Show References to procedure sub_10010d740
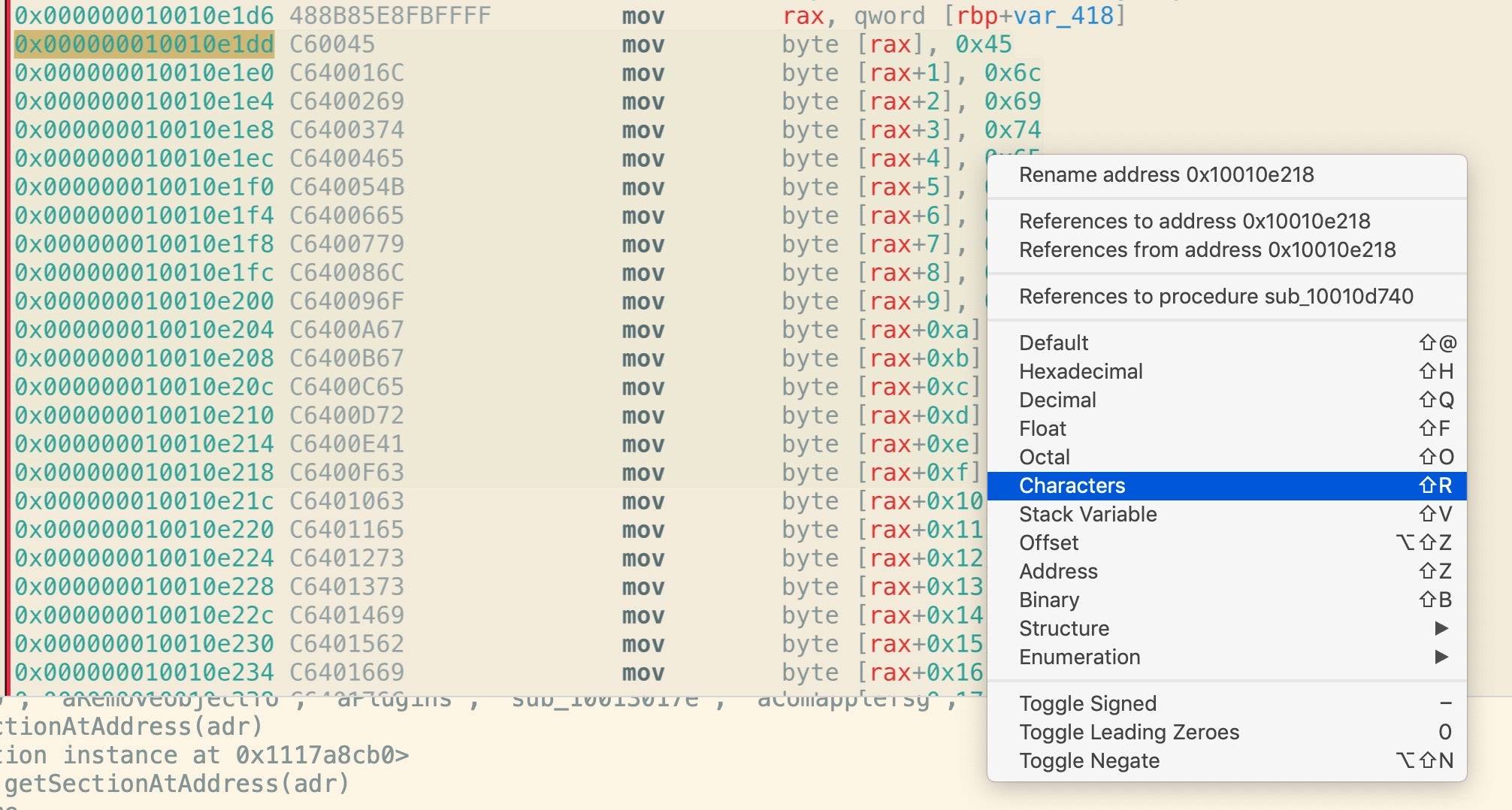The height and width of the screenshot is (810, 1512). pyautogui.click(x=1215, y=296)
